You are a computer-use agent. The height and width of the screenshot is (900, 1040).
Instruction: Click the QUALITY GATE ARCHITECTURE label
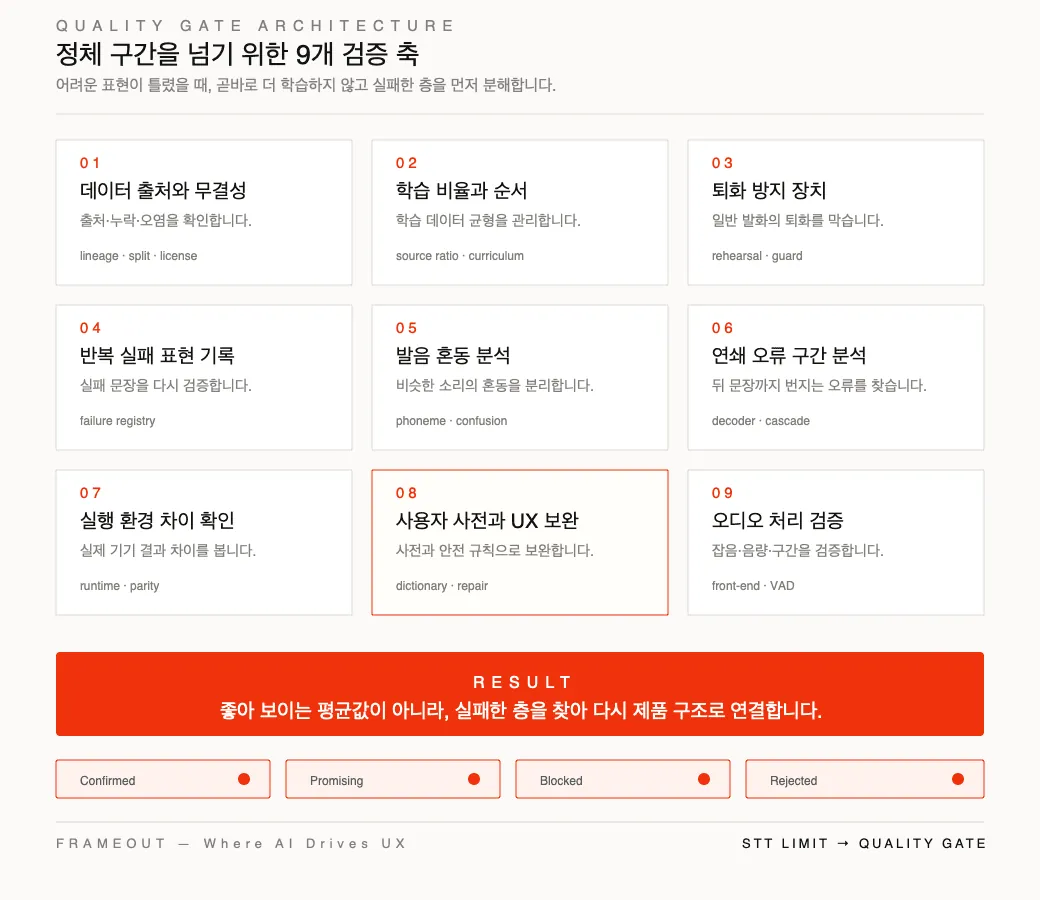(255, 26)
